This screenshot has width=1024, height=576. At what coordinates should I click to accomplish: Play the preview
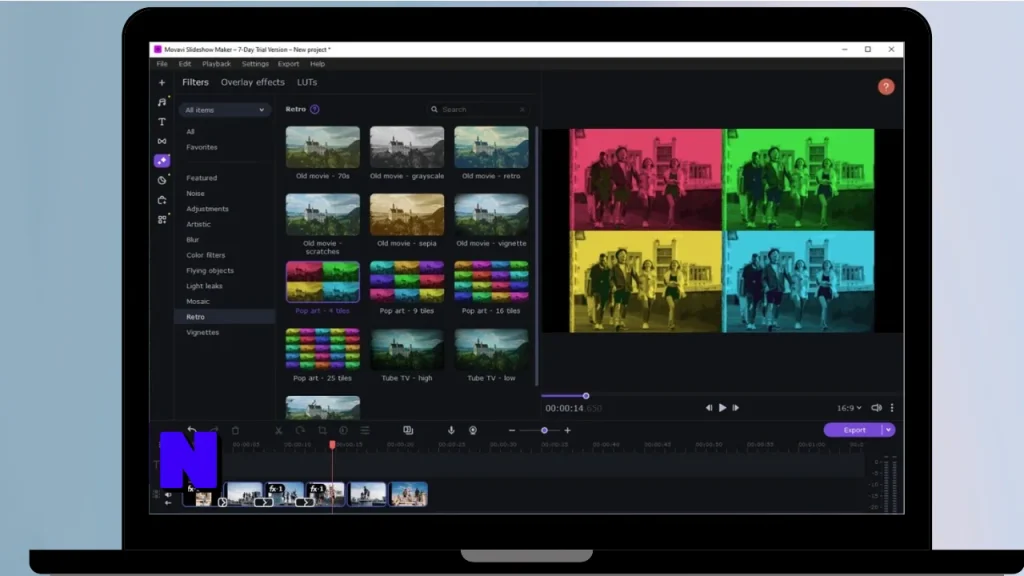pyautogui.click(x=722, y=408)
